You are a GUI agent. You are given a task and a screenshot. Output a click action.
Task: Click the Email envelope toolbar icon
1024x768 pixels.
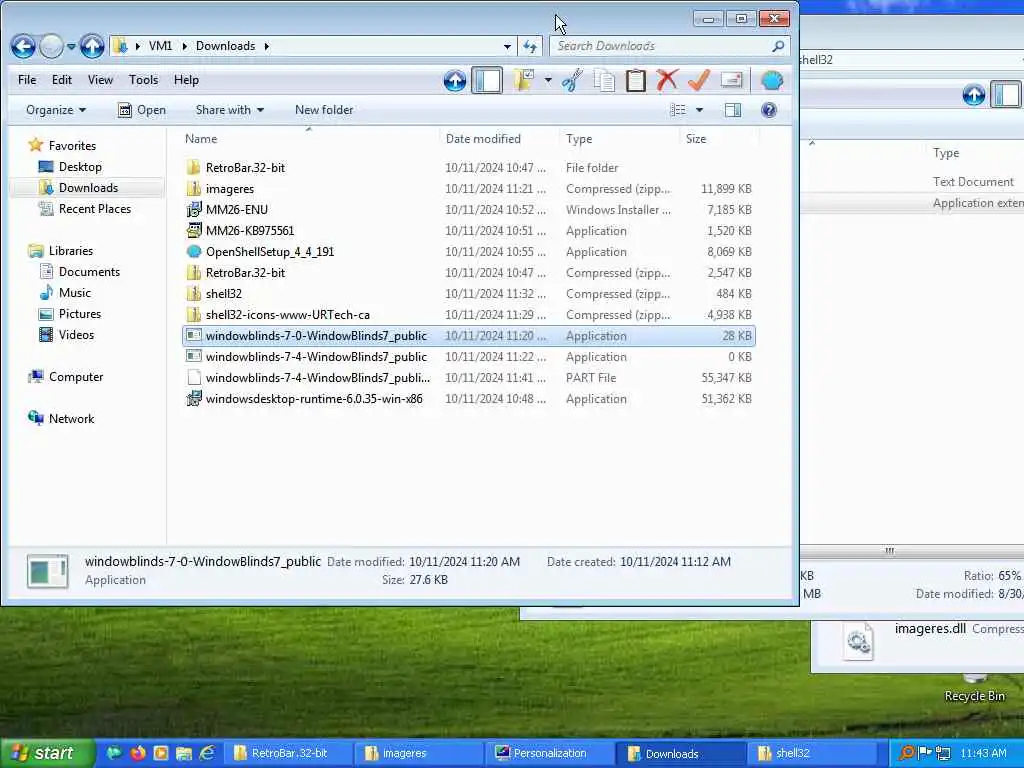pyautogui.click(x=731, y=80)
